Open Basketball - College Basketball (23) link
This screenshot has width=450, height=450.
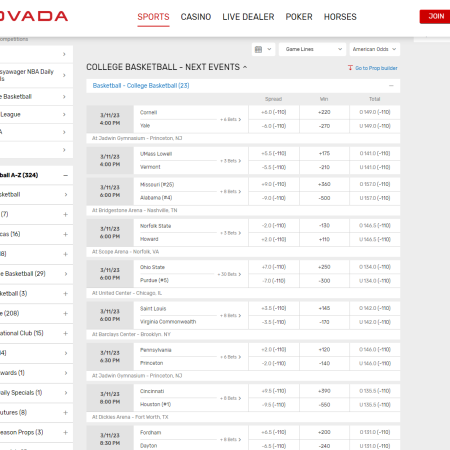point(141,86)
